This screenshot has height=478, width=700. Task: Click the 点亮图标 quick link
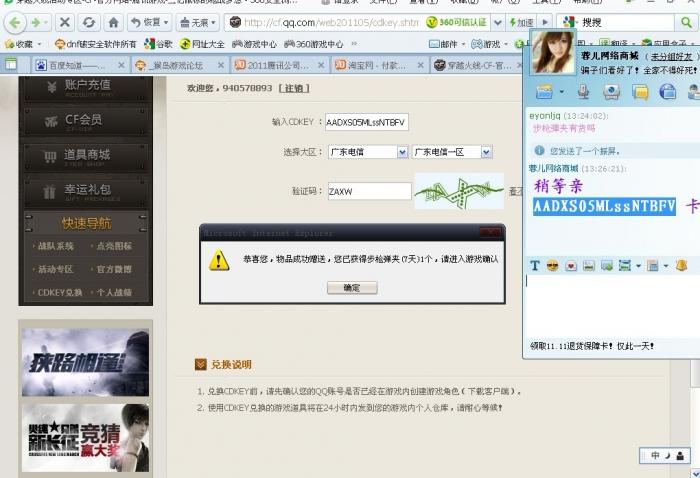pyautogui.click(x=114, y=246)
